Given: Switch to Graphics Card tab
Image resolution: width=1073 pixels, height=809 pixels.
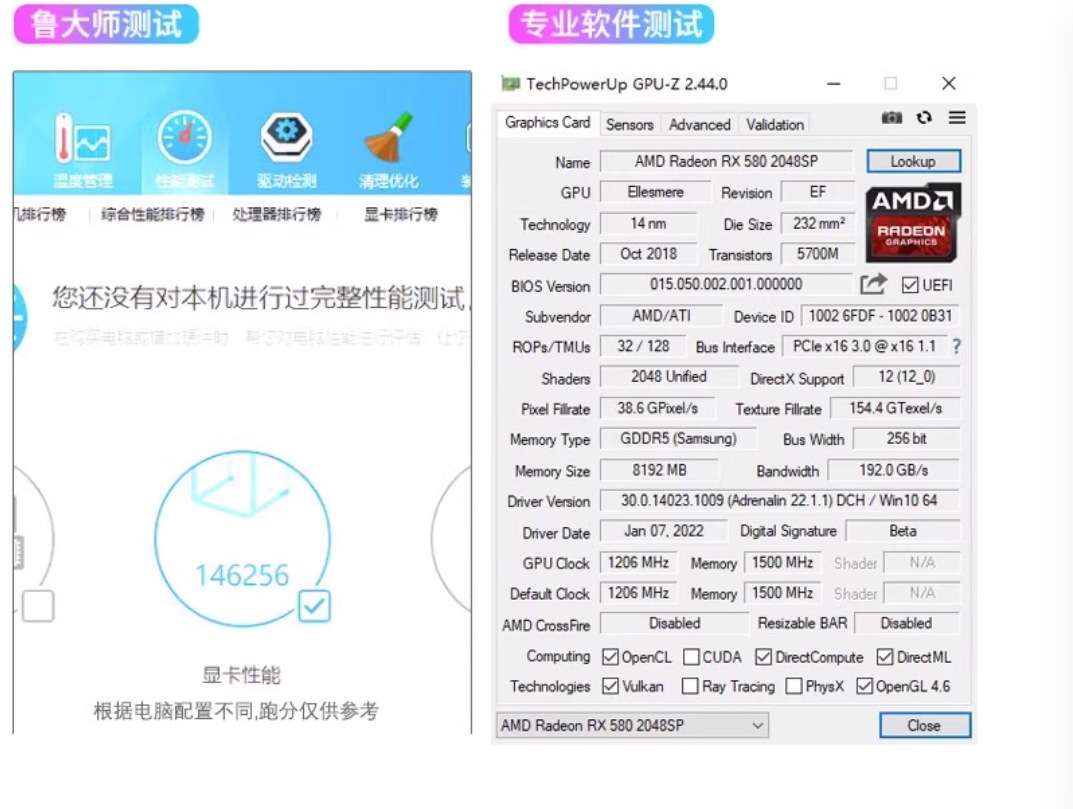Looking at the screenshot, I should tap(547, 123).
